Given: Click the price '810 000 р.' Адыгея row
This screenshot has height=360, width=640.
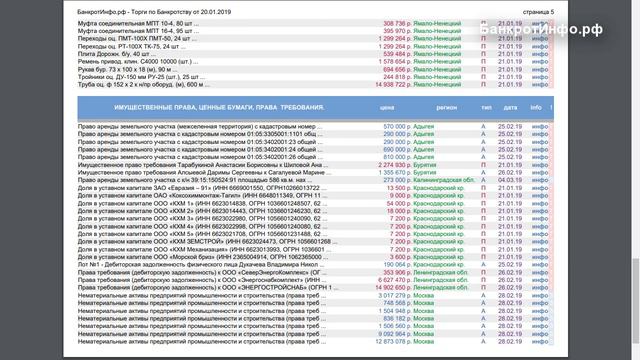Looking at the screenshot, I should click(x=398, y=157).
